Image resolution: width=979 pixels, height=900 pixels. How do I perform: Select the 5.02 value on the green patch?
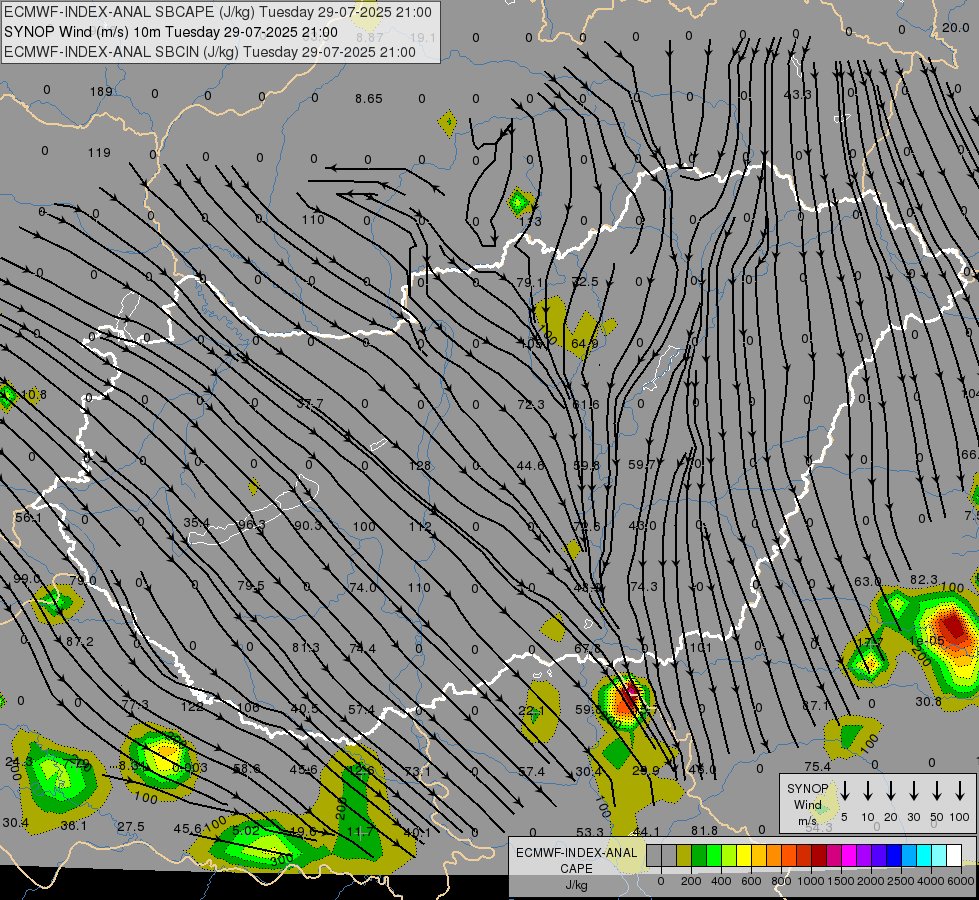point(245,831)
